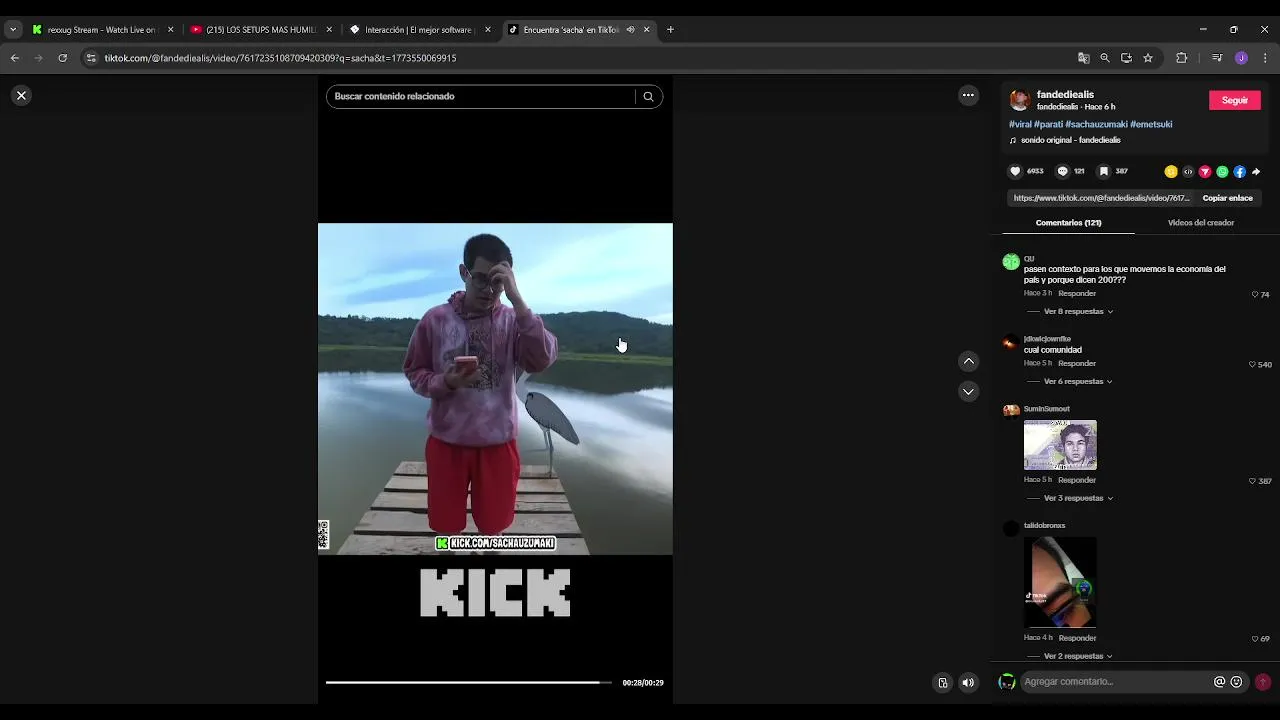
Task: Like the 'cual comunidad' comment
Action: (x=1252, y=365)
